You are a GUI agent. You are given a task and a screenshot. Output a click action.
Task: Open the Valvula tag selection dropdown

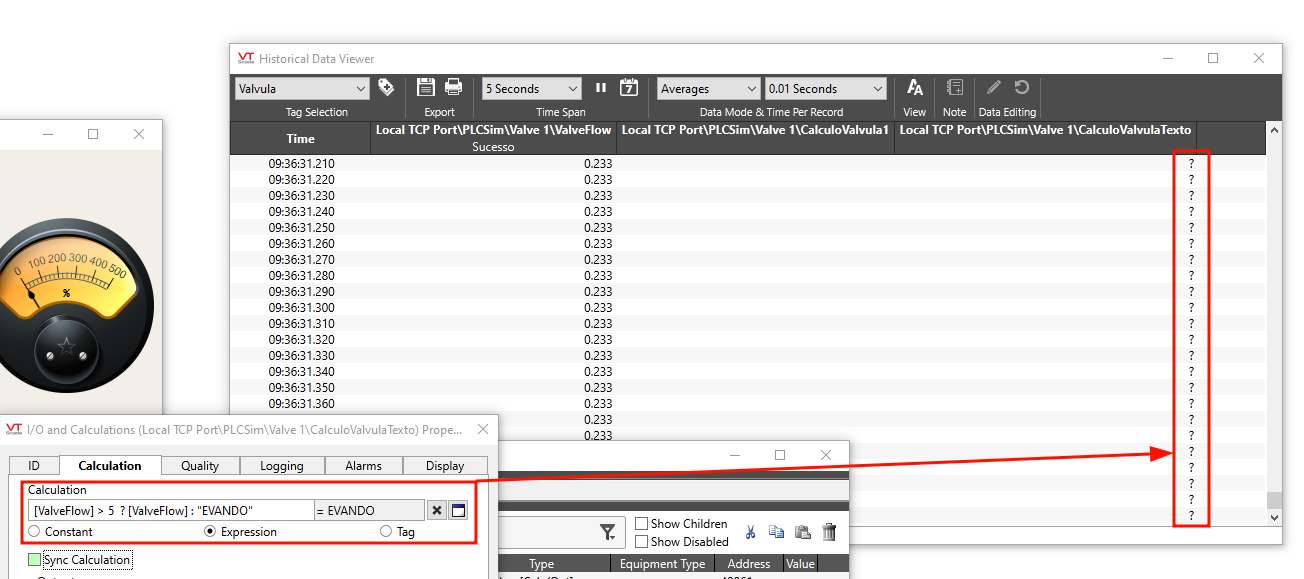tap(303, 89)
